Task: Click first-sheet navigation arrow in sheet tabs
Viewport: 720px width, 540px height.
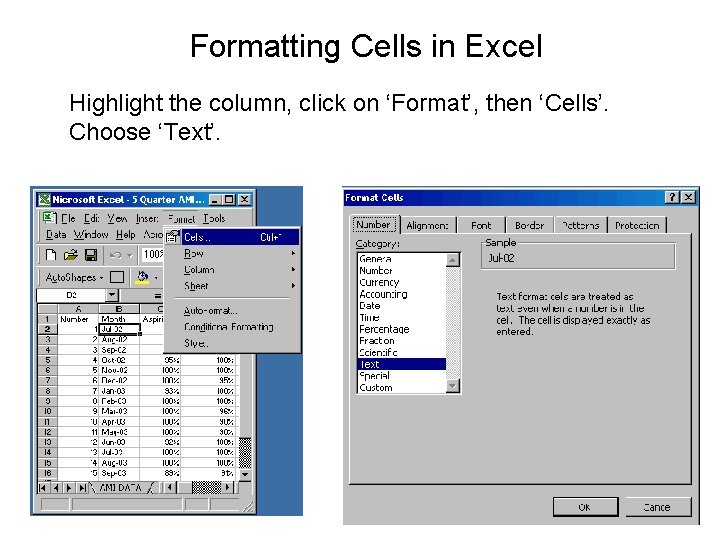Action: pyautogui.click(x=43, y=488)
